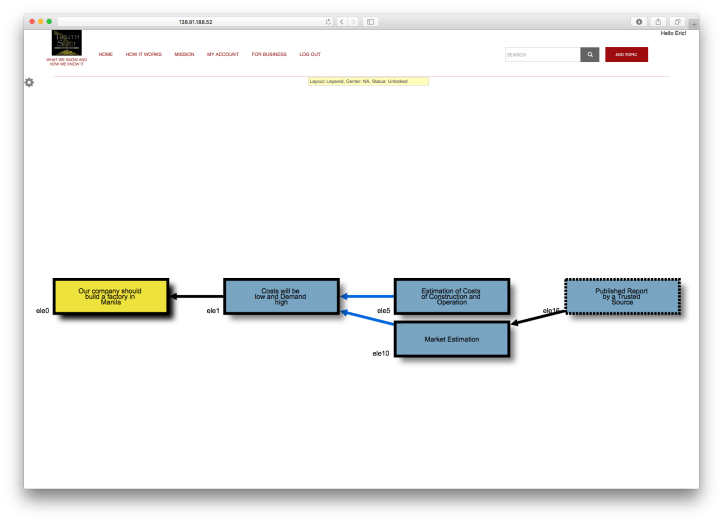The height and width of the screenshot is (523, 723).
Task: Open the HOW IT WORKS page
Action: tap(143, 54)
